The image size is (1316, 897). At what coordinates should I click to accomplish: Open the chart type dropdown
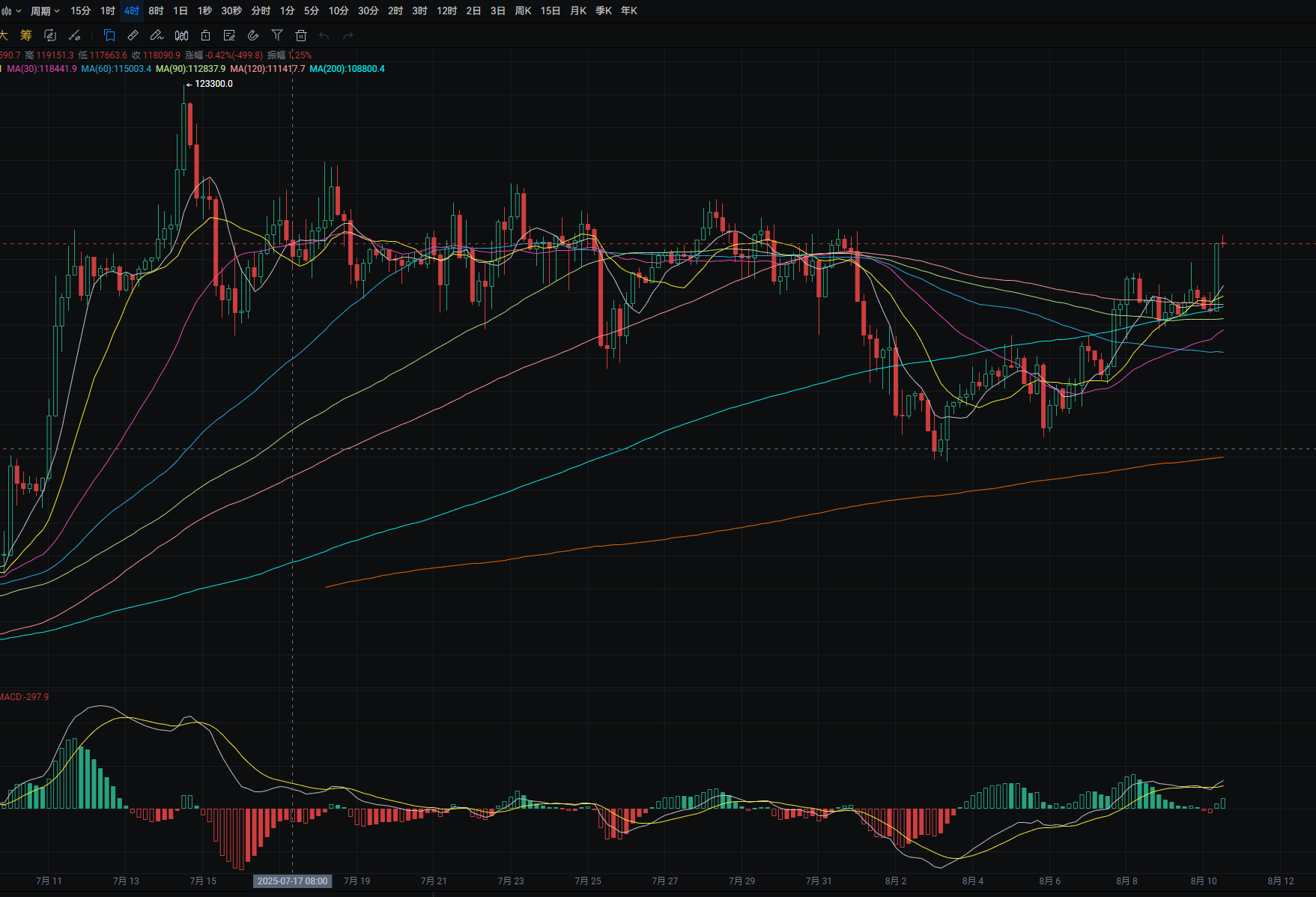tap(10, 10)
